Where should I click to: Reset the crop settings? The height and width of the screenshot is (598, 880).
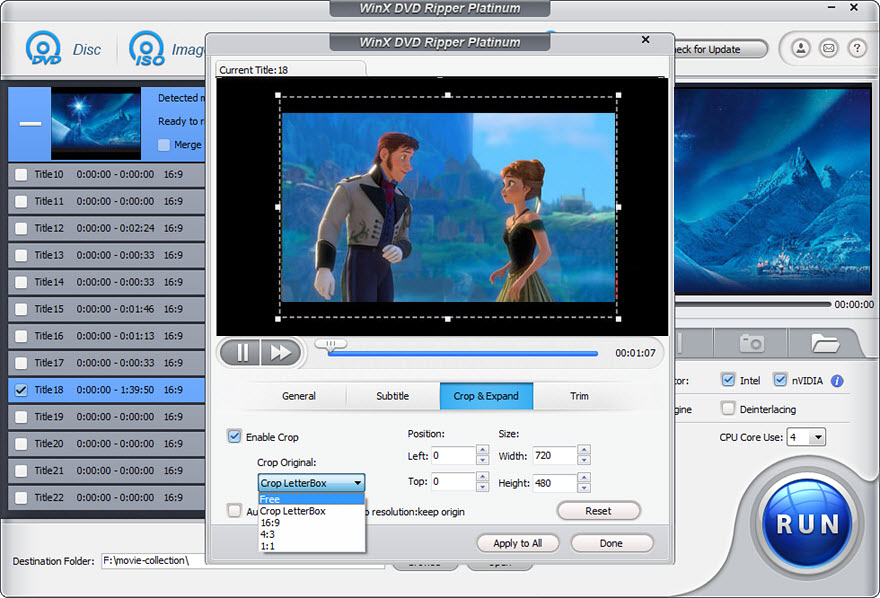(x=598, y=511)
